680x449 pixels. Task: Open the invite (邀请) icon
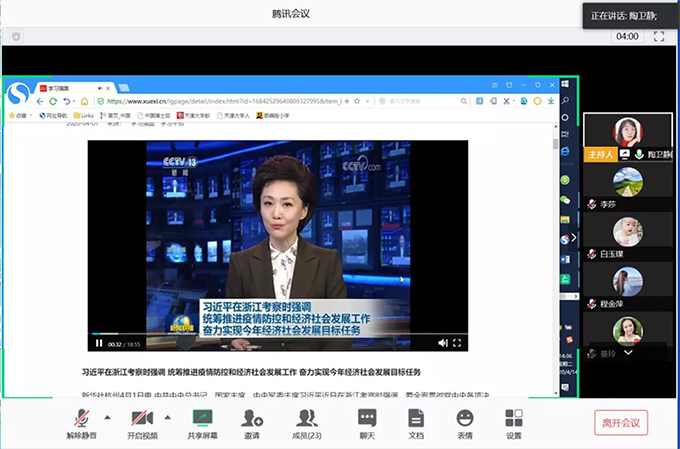(x=252, y=419)
